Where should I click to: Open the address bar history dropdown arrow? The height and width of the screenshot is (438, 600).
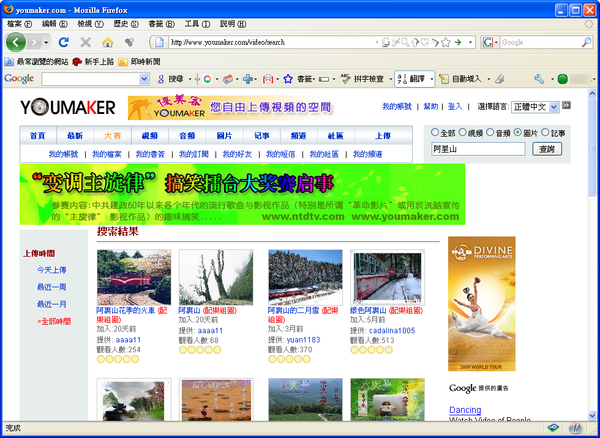pos(470,42)
